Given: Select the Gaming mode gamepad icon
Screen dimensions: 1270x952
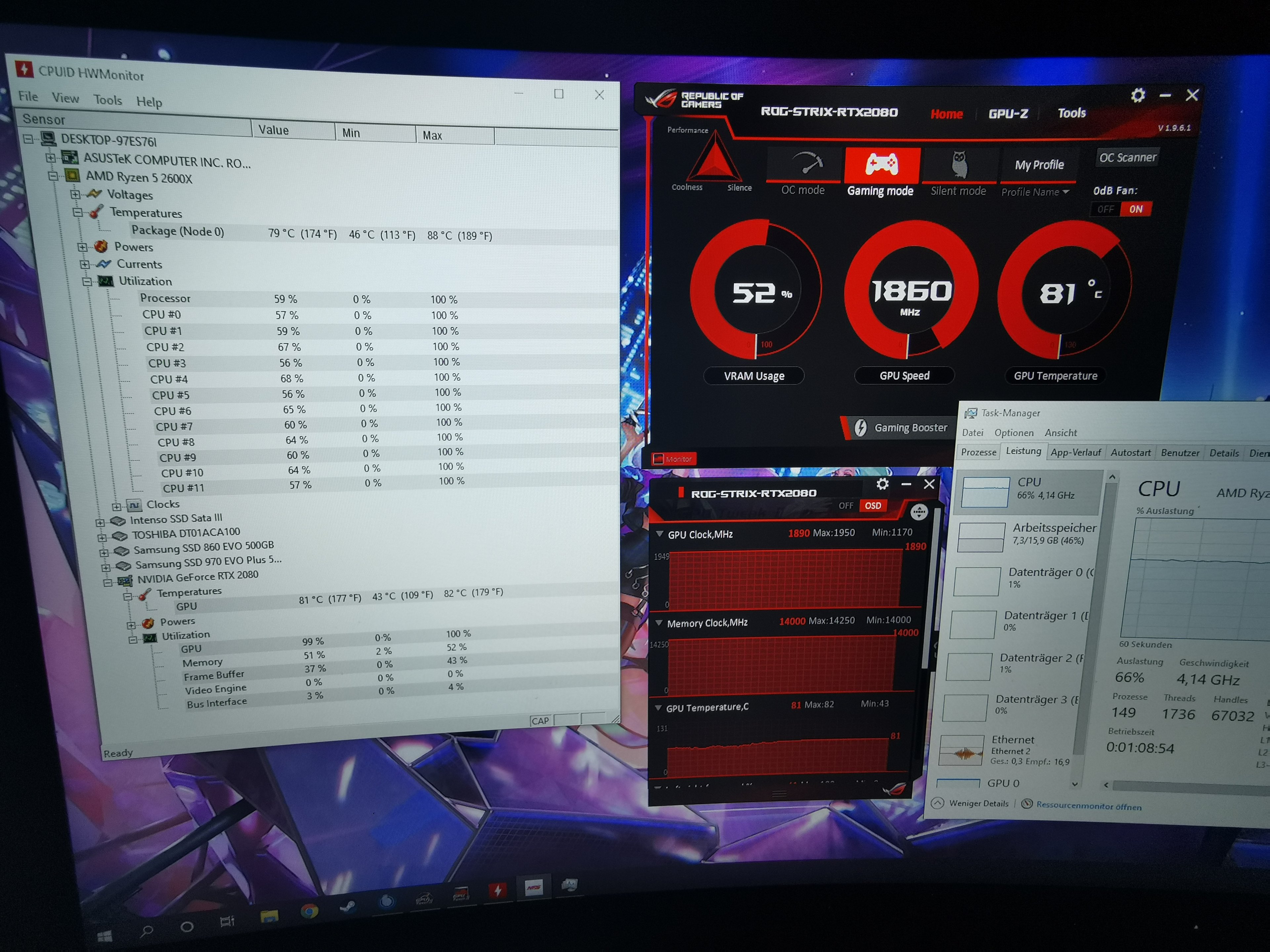Looking at the screenshot, I should click(x=882, y=164).
